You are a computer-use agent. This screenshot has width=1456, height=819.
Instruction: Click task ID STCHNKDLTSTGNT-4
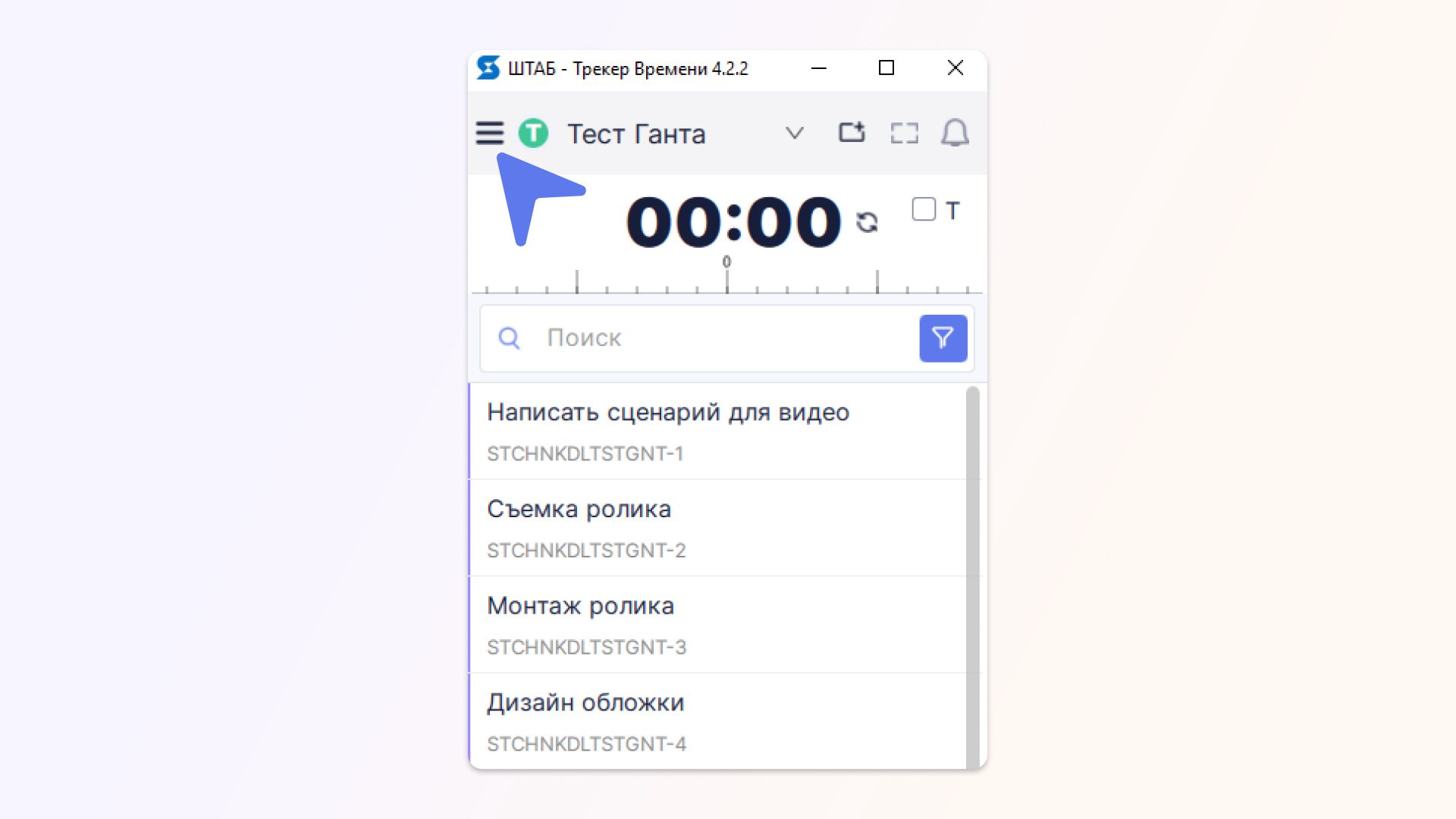coord(586,744)
